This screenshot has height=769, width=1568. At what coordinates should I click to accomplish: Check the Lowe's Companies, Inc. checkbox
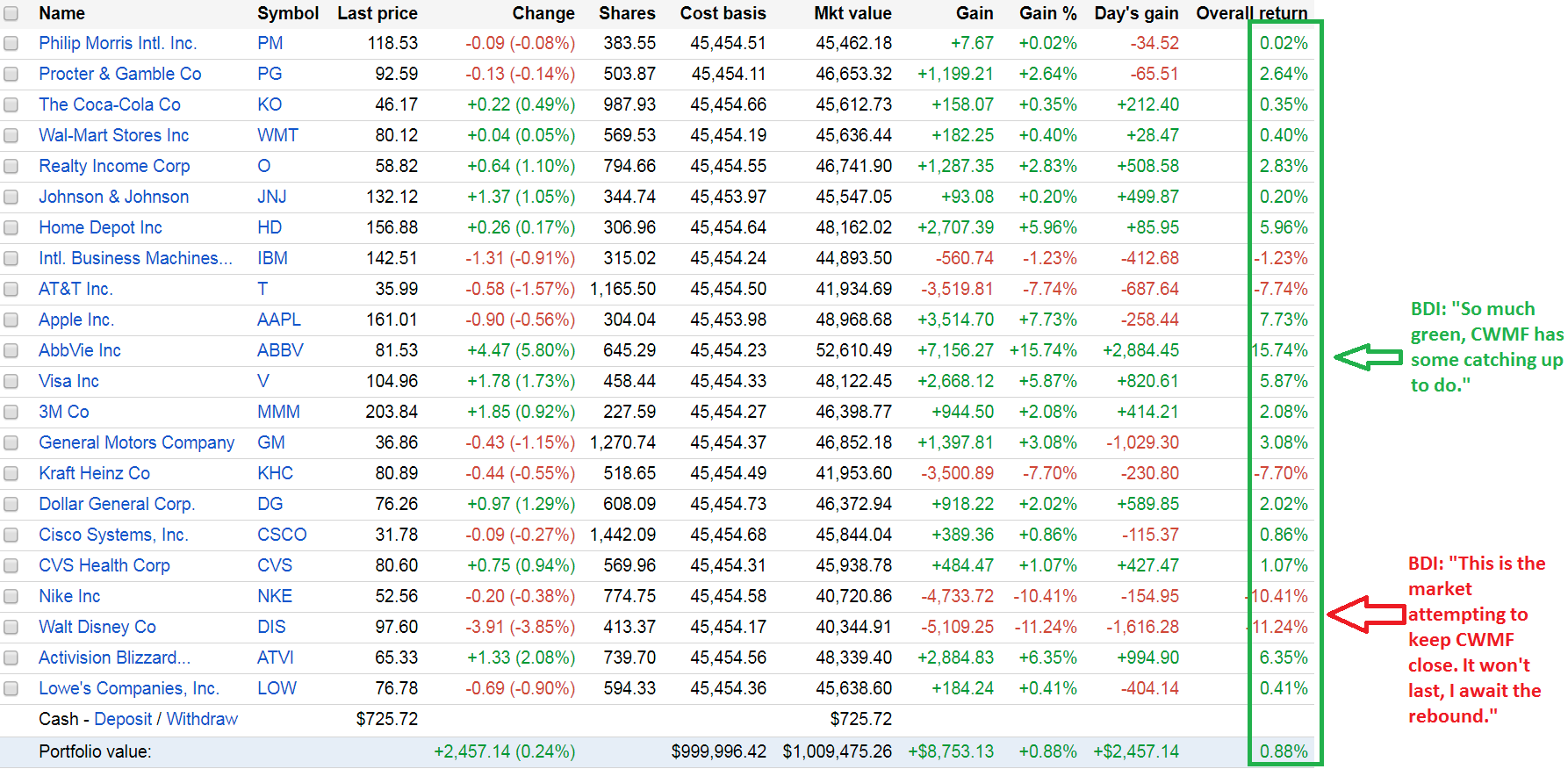click(11, 689)
